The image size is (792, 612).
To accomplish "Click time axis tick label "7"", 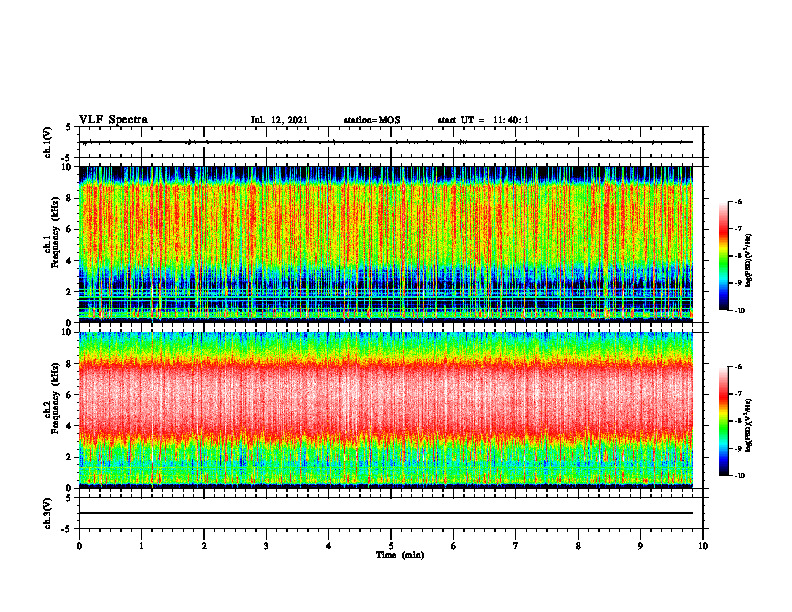I will tap(516, 546).
